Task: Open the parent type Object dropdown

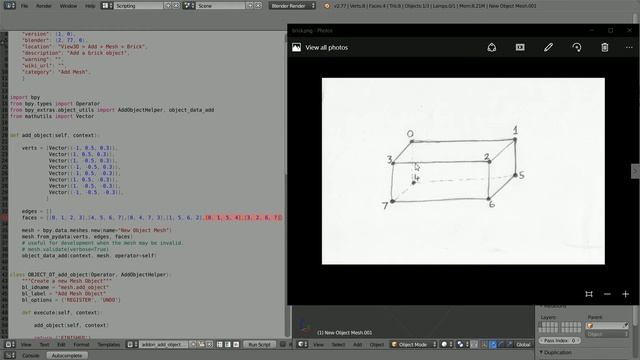Action: point(607,334)
